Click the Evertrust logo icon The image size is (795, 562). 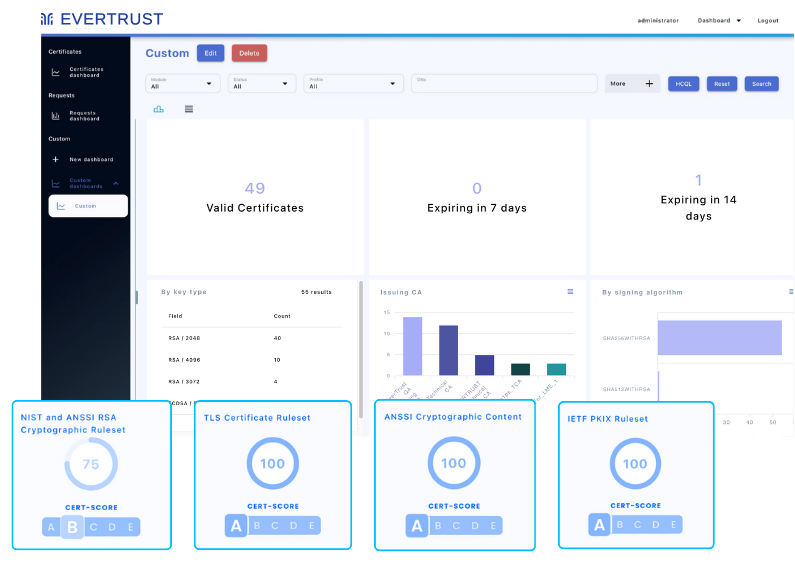tap(47, 19)
